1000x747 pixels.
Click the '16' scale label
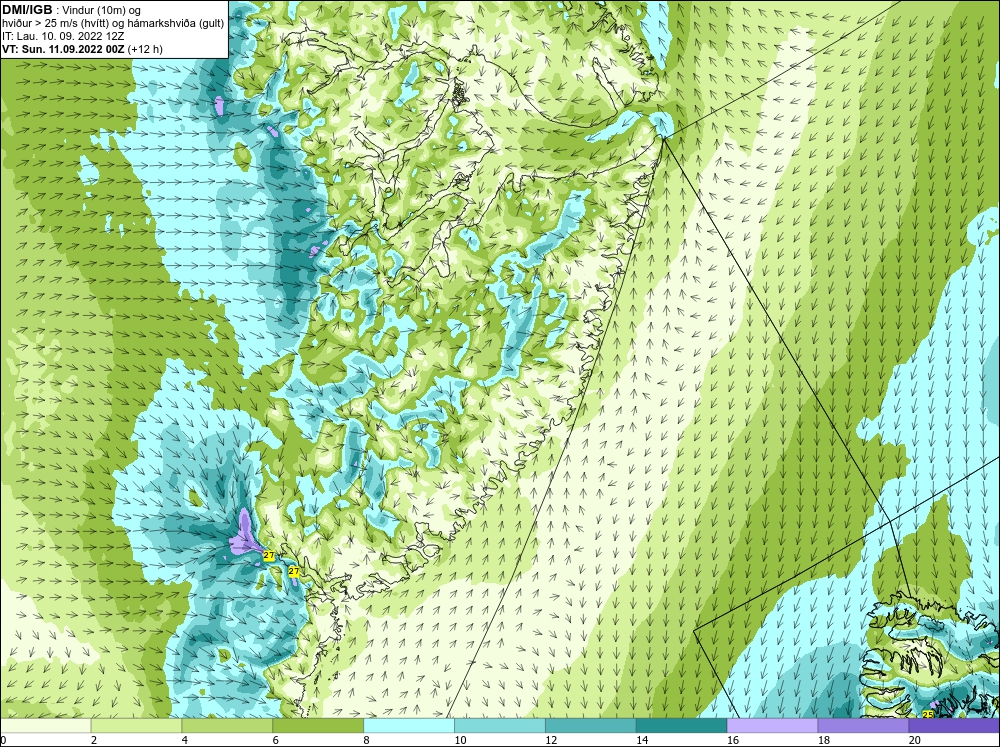coord(733,740)
